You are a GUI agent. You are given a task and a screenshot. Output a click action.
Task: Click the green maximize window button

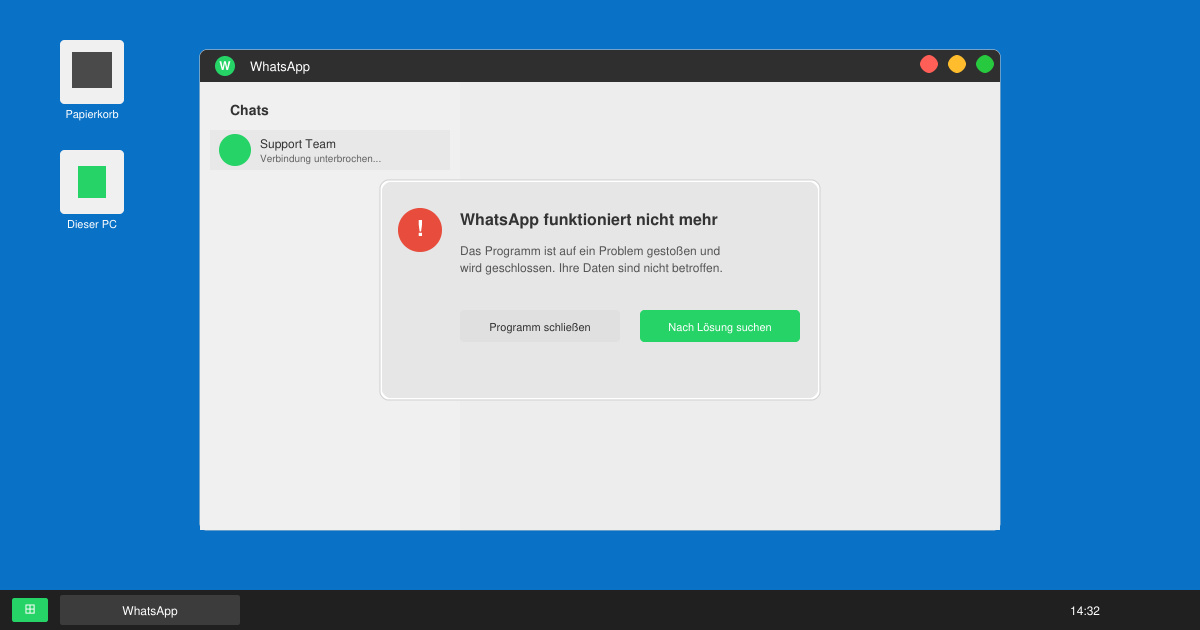coord(985,64)
